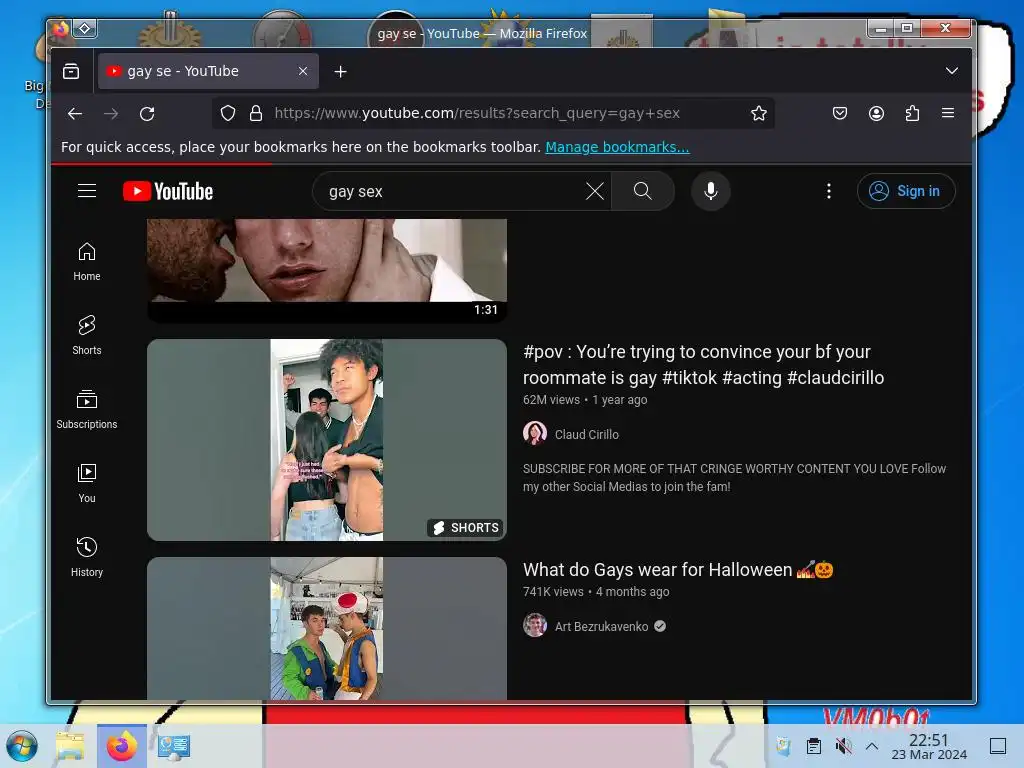Open the #pov Shorts video thumbnail
The height and width of the screenshot is (768, 1024).
(327, 440)
